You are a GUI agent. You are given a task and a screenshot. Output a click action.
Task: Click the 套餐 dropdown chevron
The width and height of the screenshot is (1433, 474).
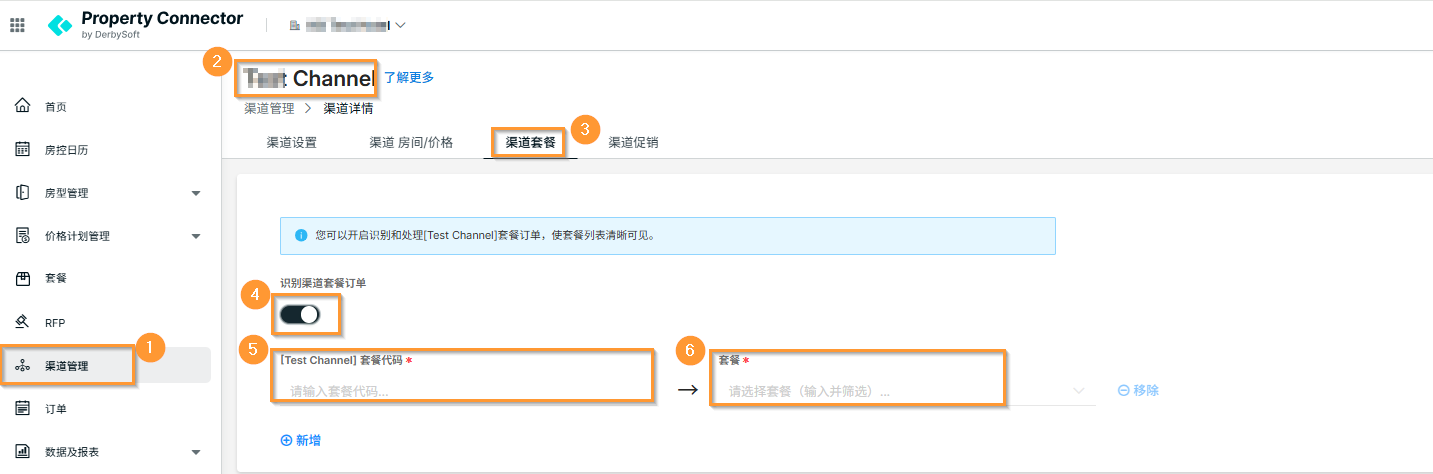[x=1079, y=391]
